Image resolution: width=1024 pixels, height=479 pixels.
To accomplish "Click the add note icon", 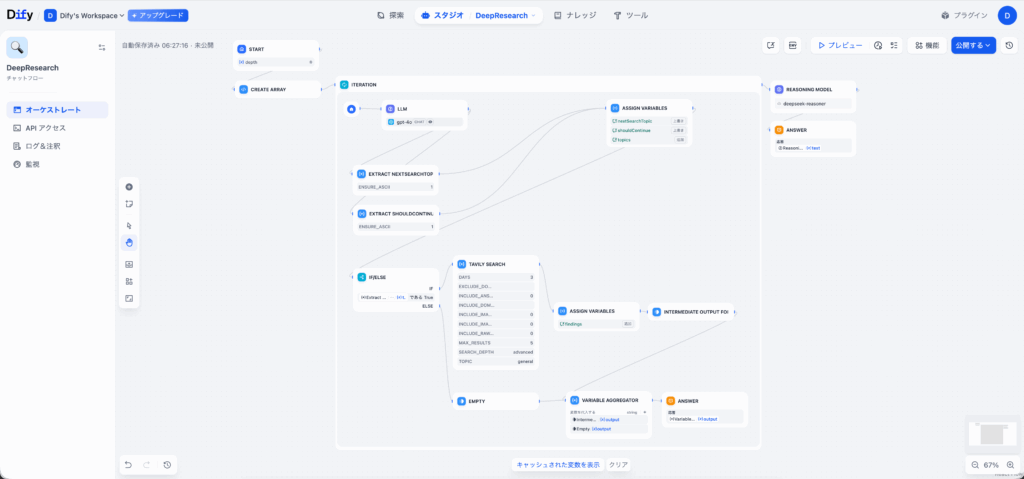I will click(129, 204).
